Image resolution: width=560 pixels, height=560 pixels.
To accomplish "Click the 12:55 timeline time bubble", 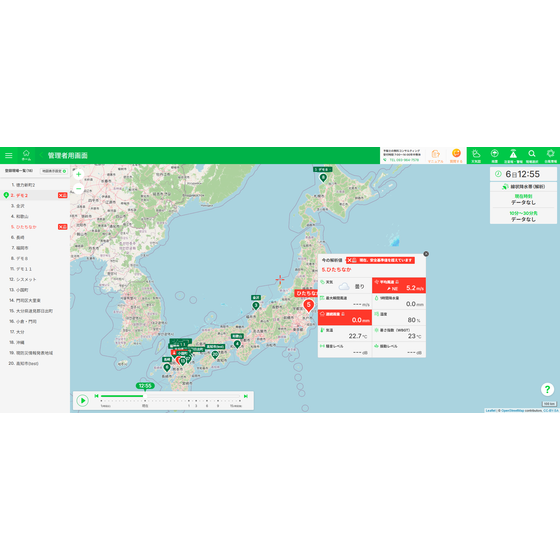I will (145, 386).
